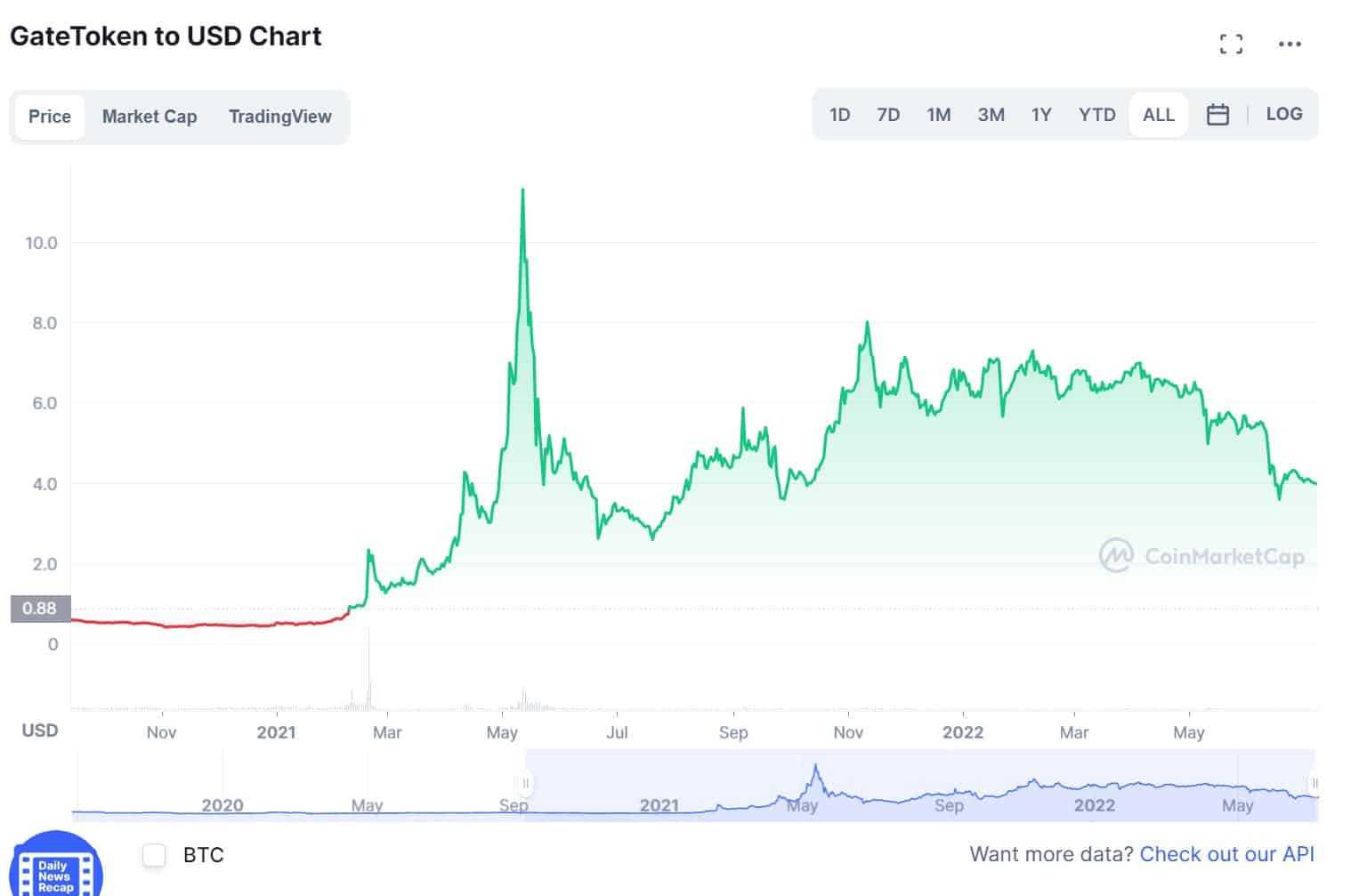Open the Check out our API link
The image size is (1351, 896).
click(1226, 854)
